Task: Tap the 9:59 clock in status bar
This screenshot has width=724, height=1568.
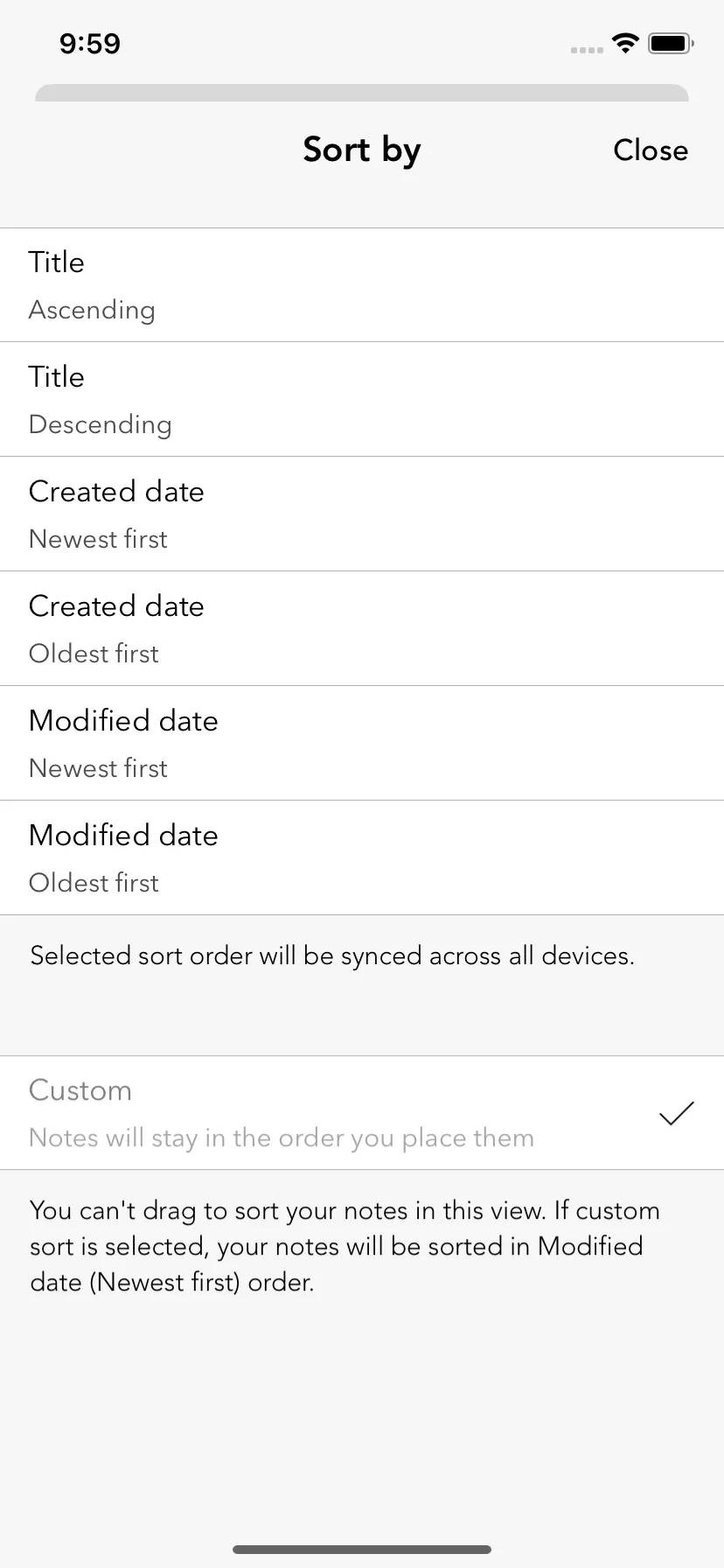Action: click(x=90, y=44)
